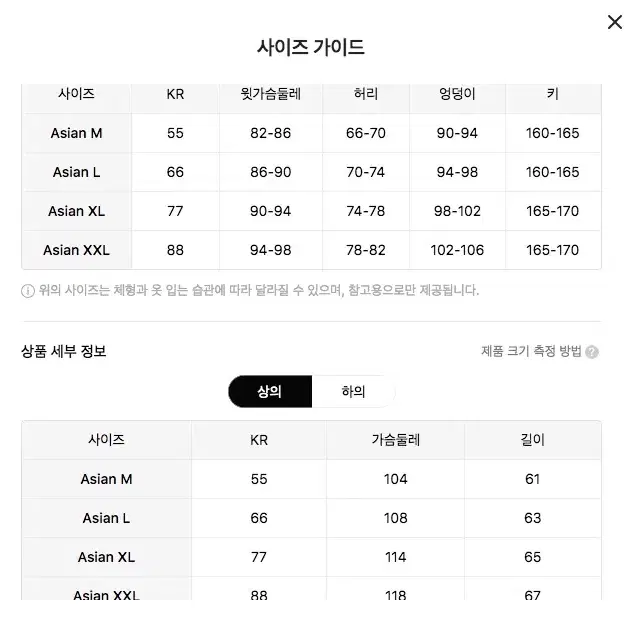This screenshot has height=624, width=624.
Task: Click the 상품 세부 정보 heading
Action: pyautogui.click(x=64, y=351)
